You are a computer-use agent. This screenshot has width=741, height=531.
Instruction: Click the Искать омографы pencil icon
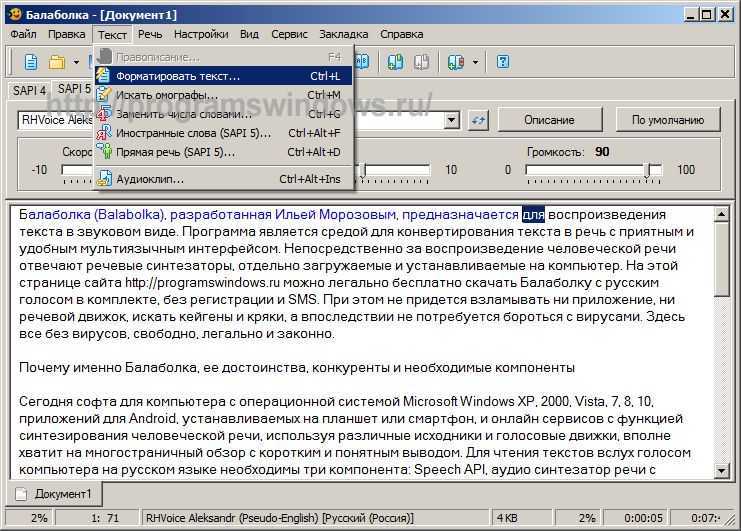[x=104, y=95]
